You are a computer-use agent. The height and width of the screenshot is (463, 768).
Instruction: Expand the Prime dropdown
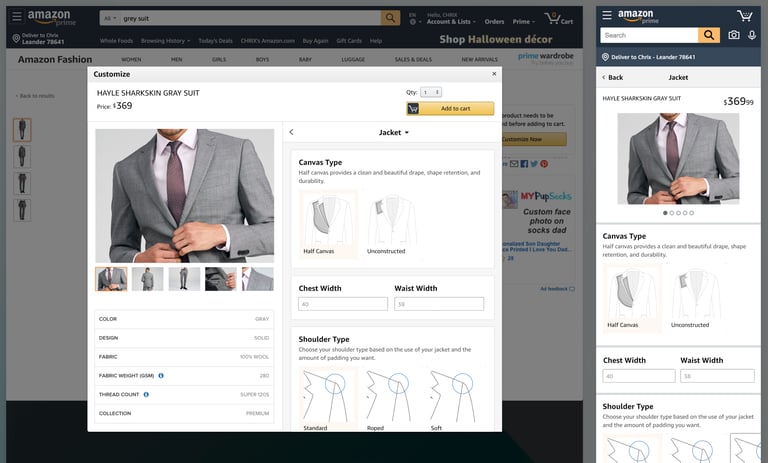(524, 22)
